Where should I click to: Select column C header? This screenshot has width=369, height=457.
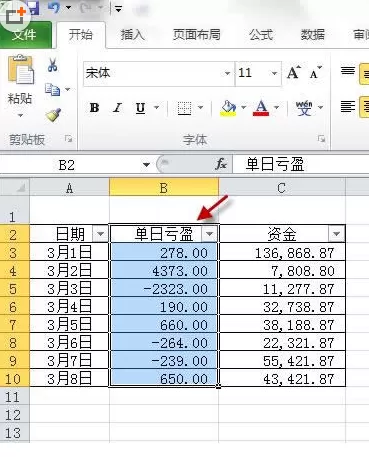click(282, 188)
